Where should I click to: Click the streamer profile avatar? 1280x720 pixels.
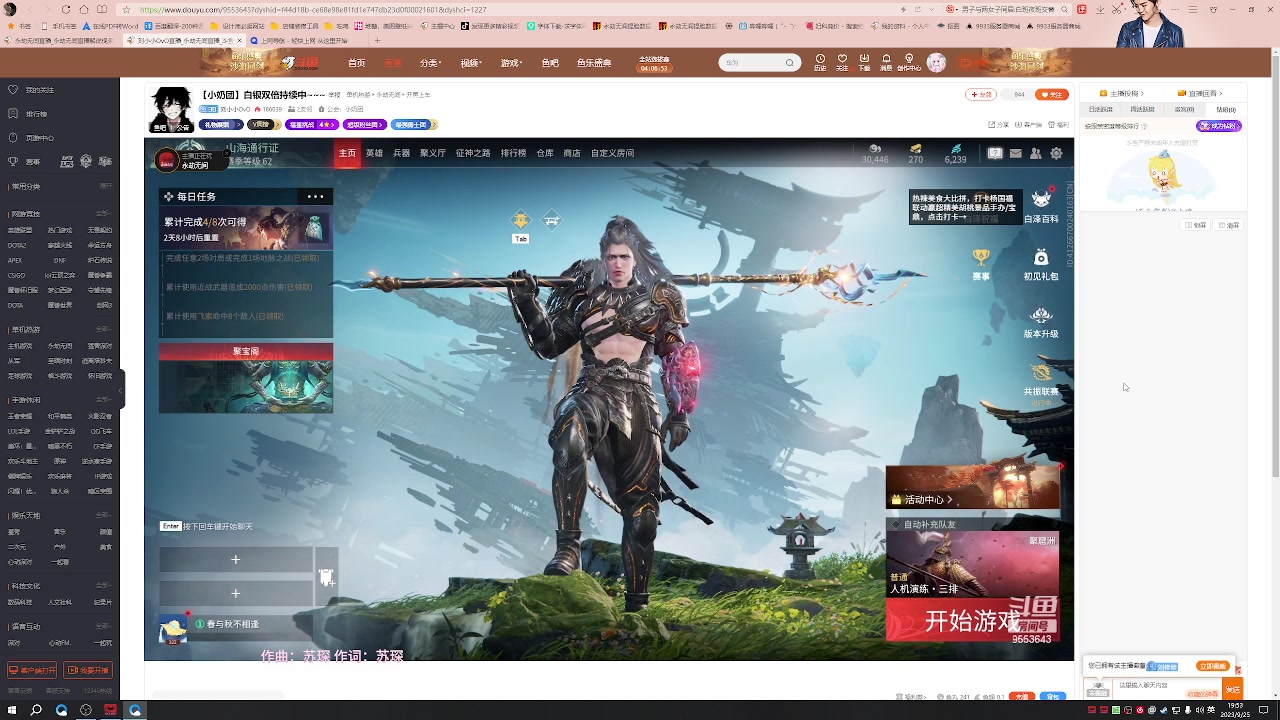[x=171, y=109]
